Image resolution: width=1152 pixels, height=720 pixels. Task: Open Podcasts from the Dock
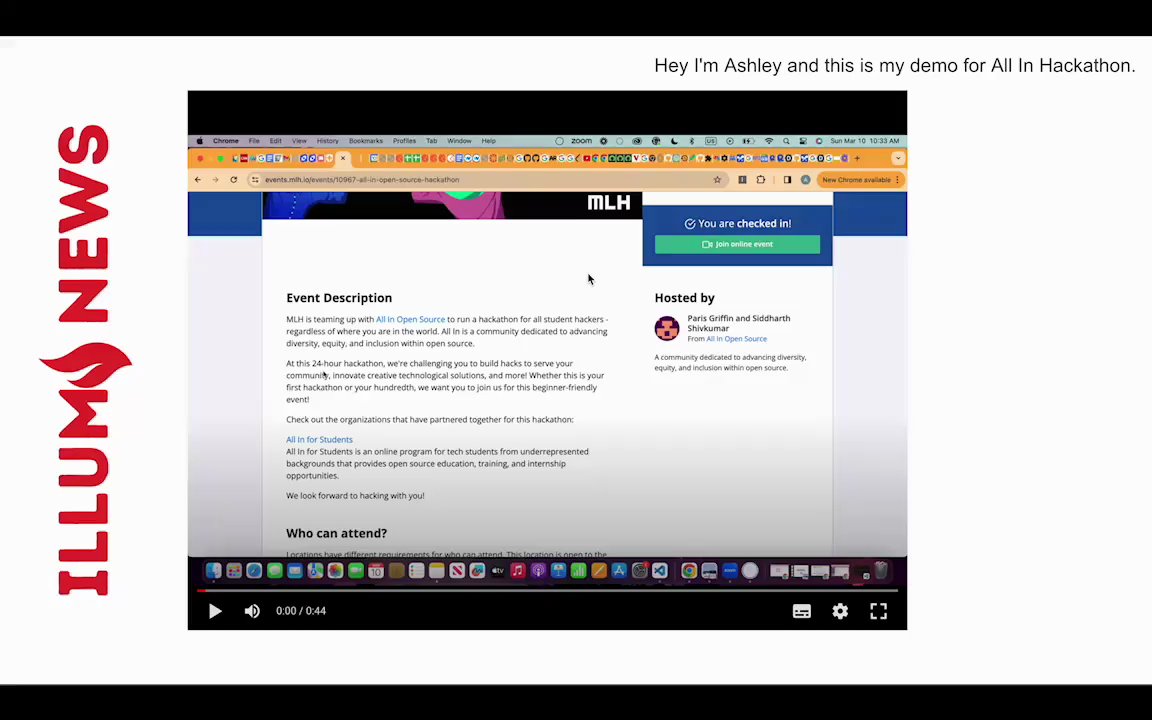pos(538,570)
